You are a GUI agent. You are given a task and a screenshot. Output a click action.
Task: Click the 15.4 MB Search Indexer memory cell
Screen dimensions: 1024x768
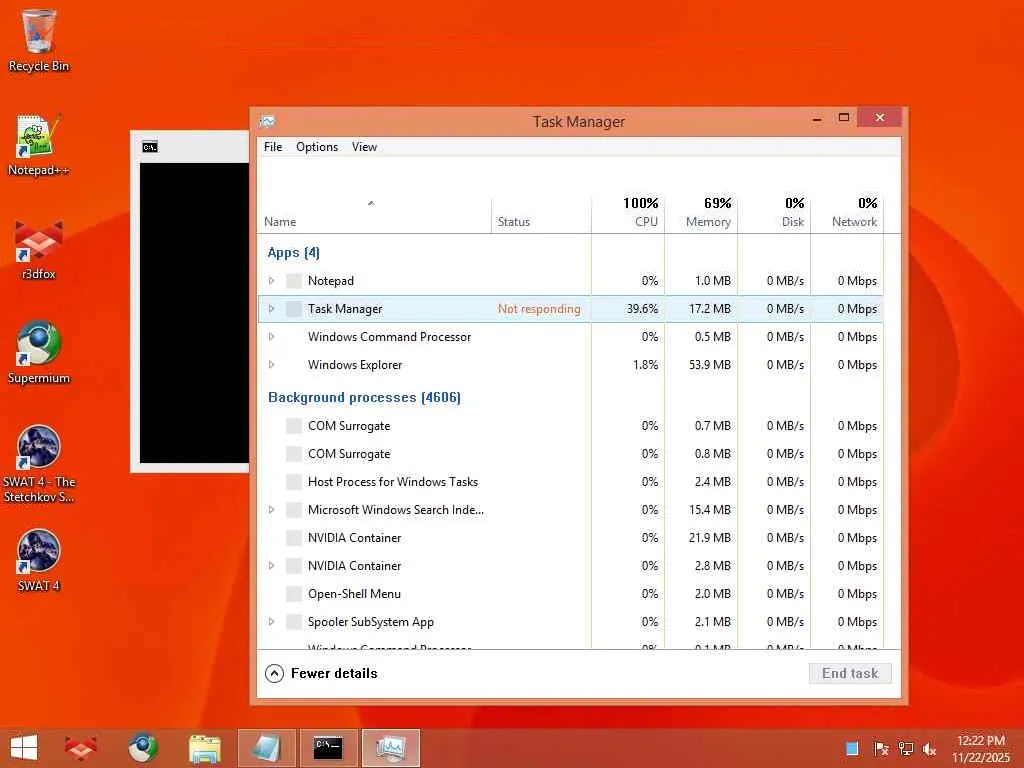click(710, 510)
